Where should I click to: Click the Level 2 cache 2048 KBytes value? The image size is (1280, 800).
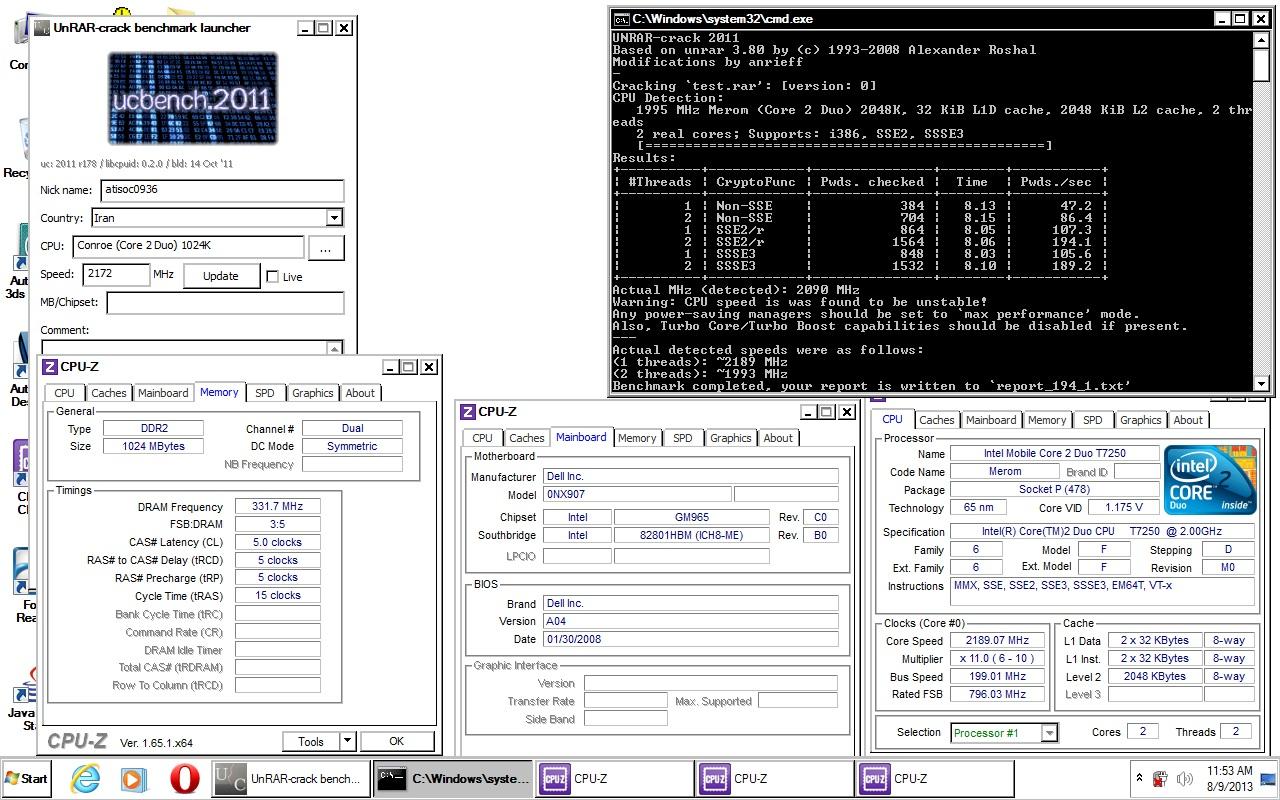(1154, 676)
